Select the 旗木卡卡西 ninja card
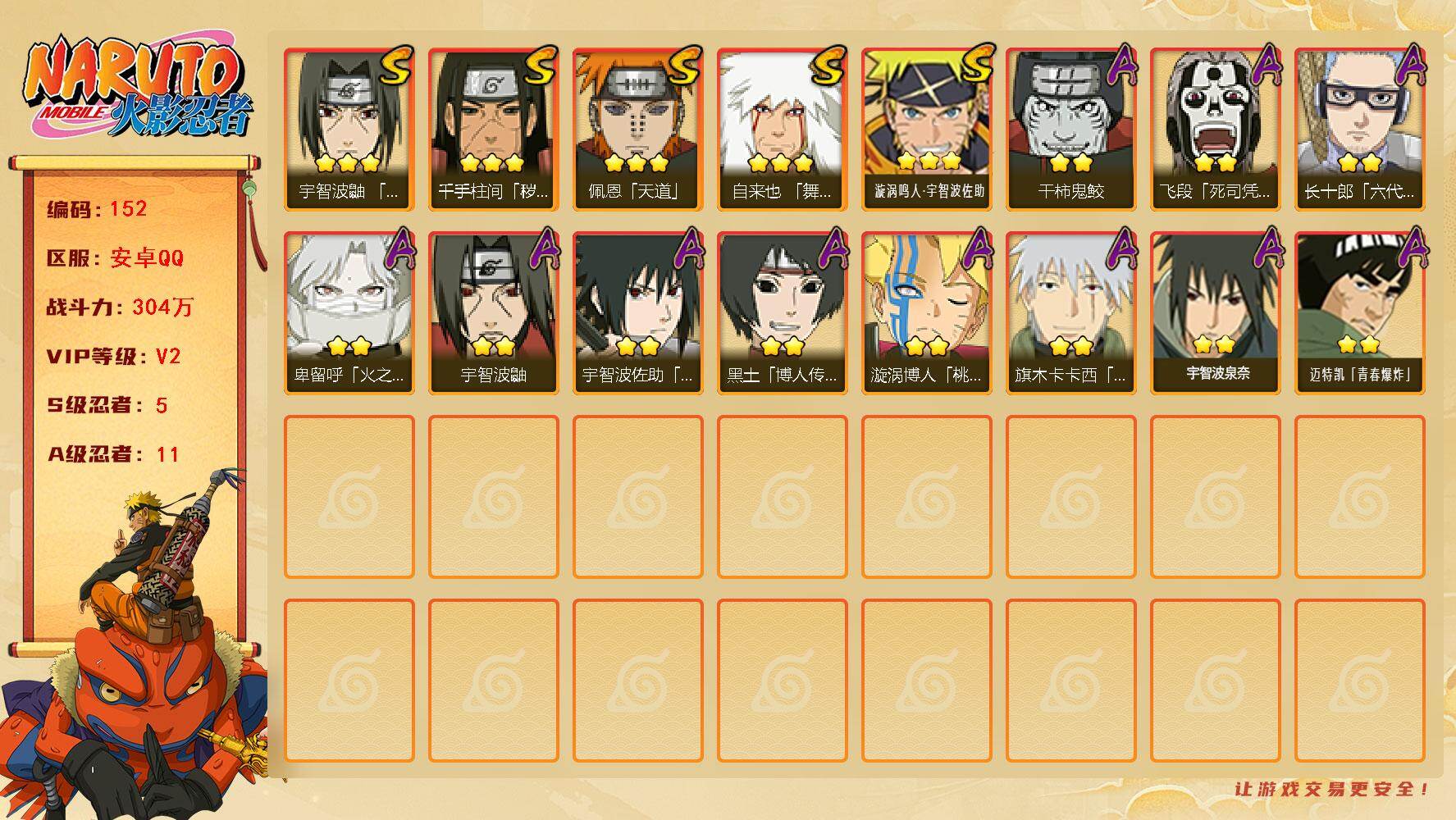The height and width of the screenshot is (820, 1456). pyautogui.click(x=1070, y=313)
